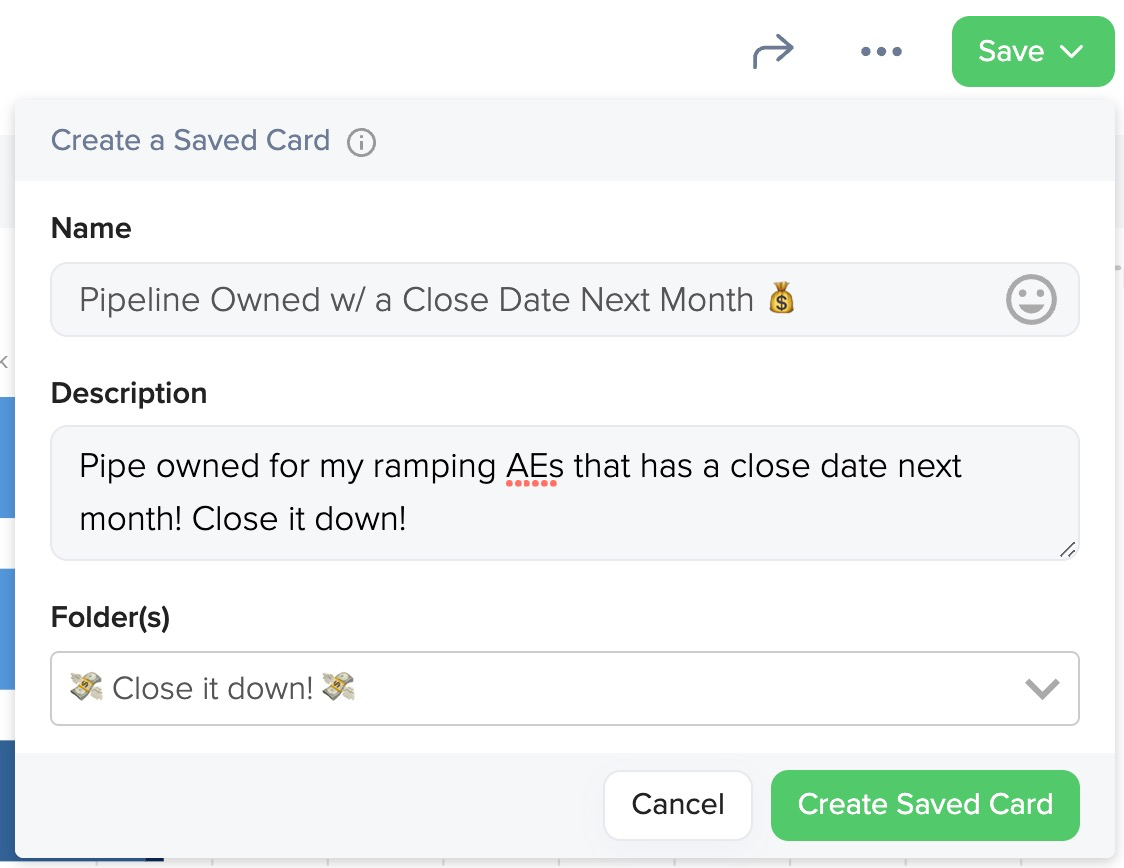Expand the Folder(s) dropdown chevron

(1042, 688)
